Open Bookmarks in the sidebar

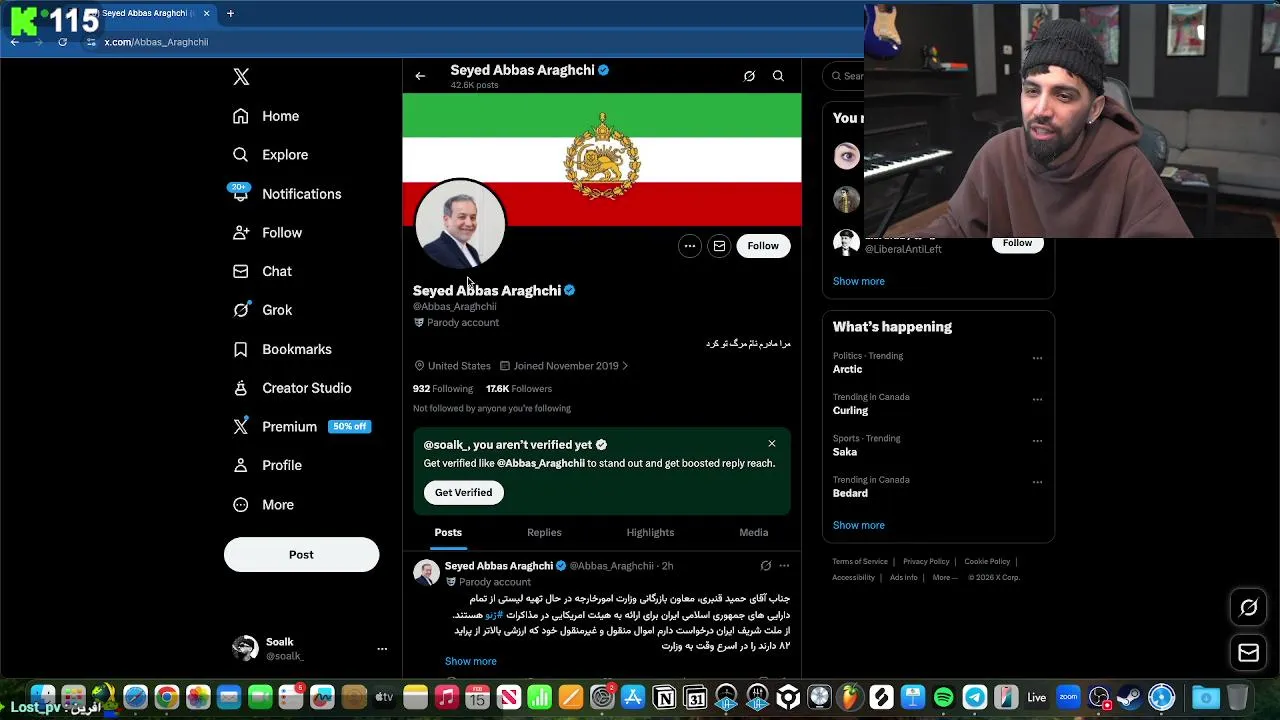tap(282, 349)
